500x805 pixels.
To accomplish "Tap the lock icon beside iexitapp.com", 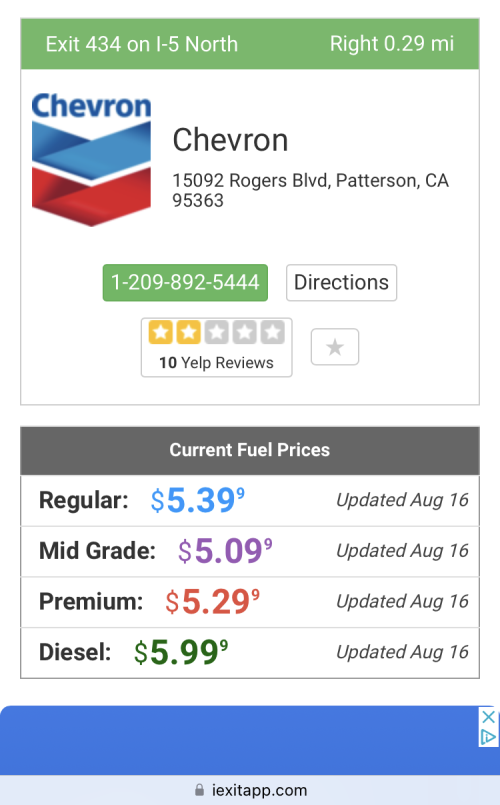I will (199, 790).
